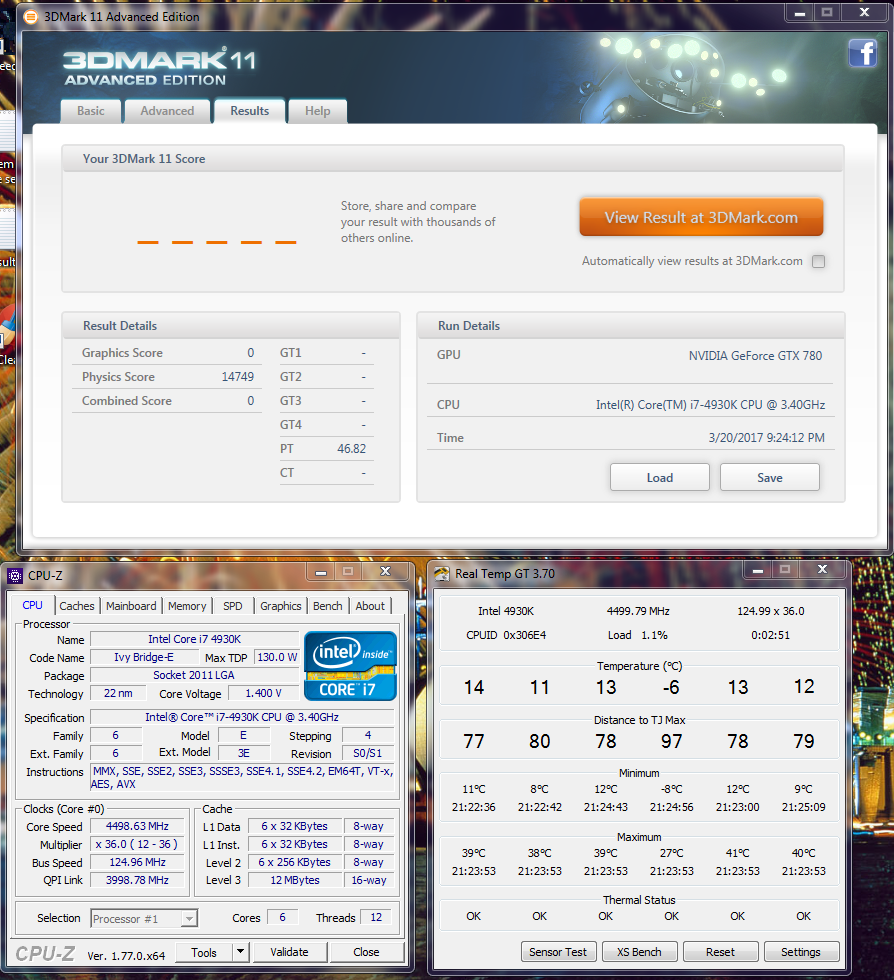The image size is (894, 980).
Task: Click the CPU-Z window title icon
Action: [15, 576]
